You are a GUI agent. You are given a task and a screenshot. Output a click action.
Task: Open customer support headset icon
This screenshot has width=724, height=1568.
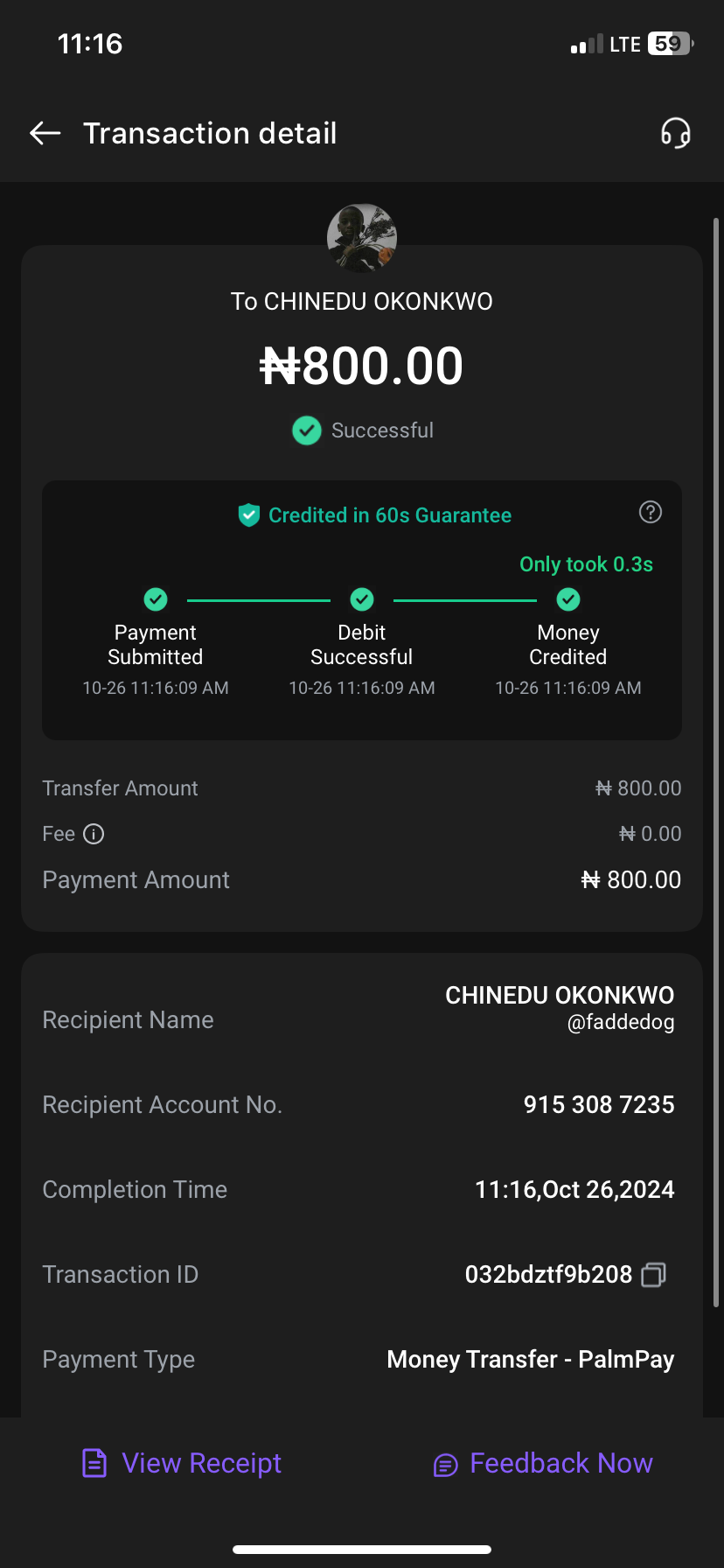point(675,133)
